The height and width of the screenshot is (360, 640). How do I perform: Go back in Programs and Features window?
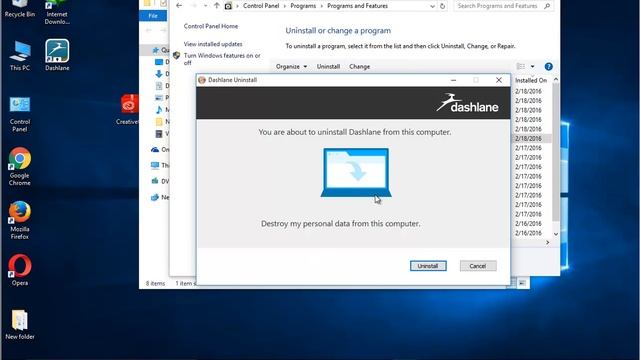click(179, 6)
